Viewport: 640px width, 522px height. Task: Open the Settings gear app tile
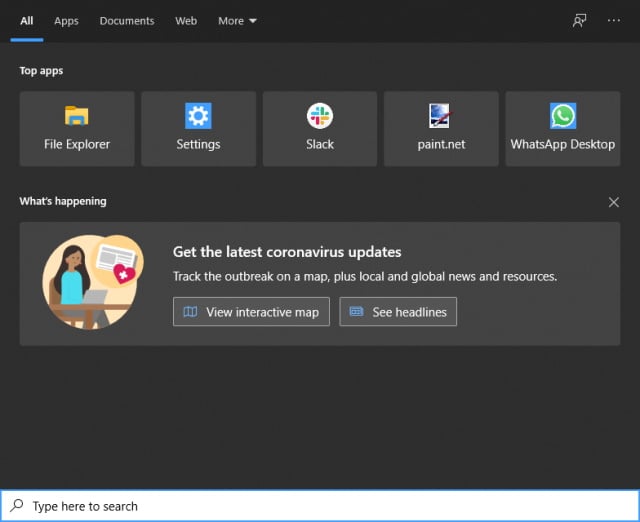pyautogui.click(x=198, y=129)
